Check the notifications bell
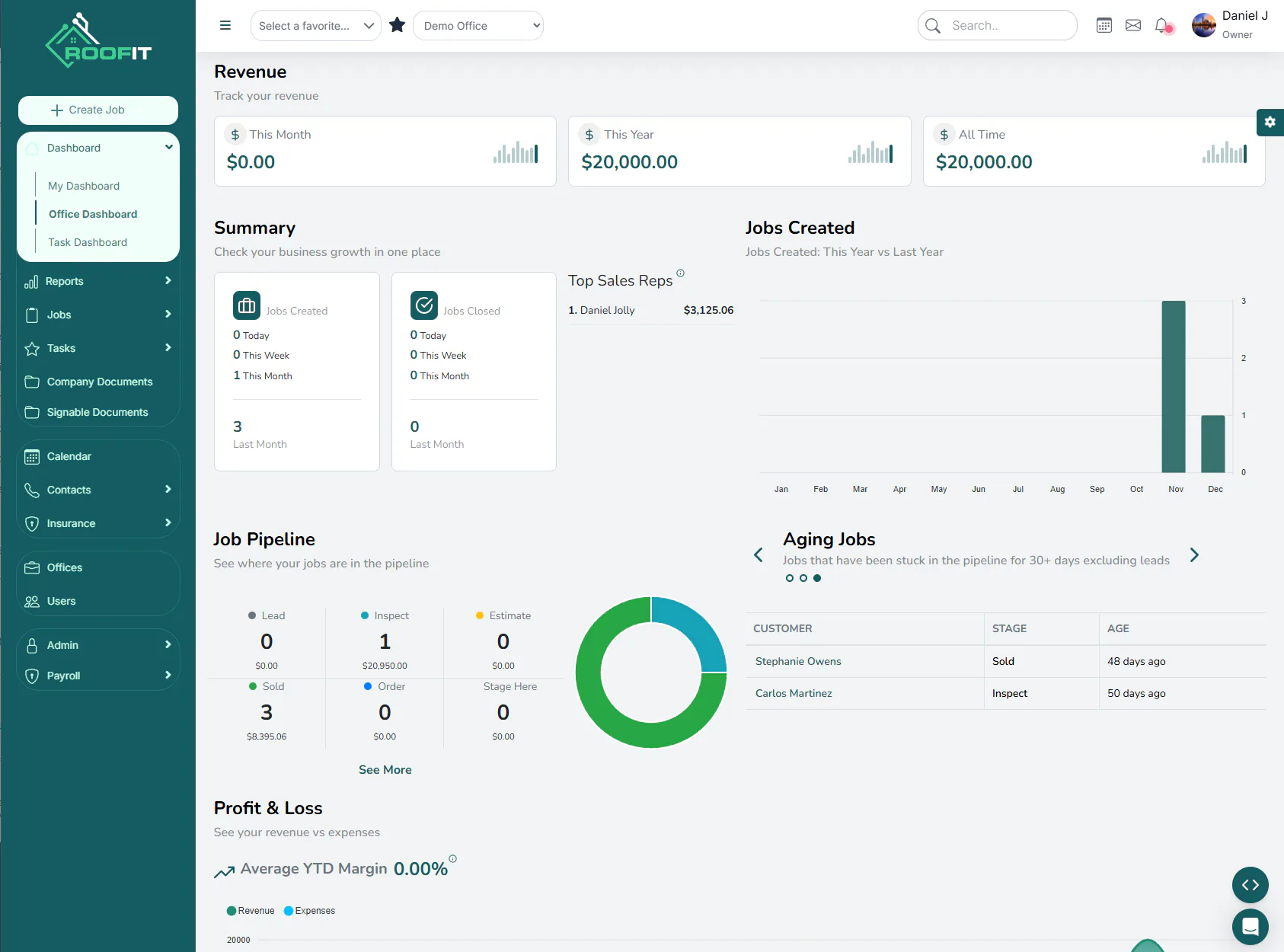 1162,25
